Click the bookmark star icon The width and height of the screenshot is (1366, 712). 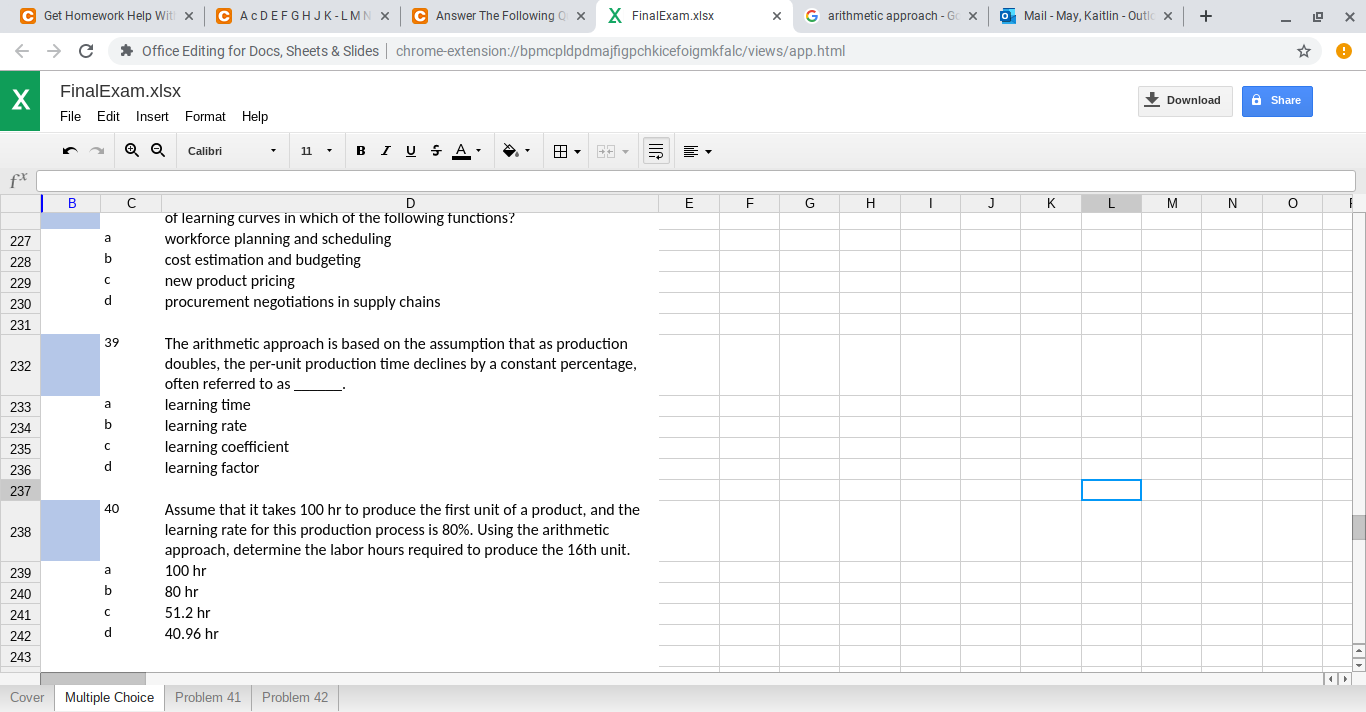tap(1304, 51)
